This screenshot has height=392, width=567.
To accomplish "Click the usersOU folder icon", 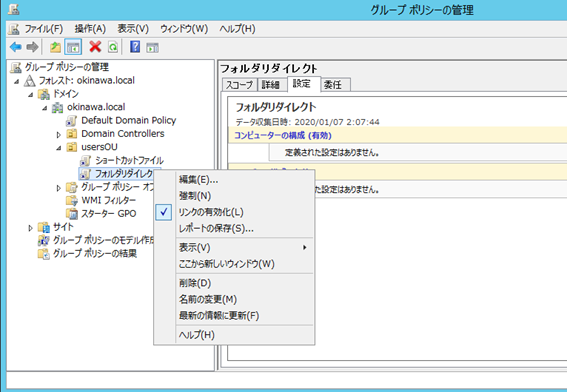I will [72, 147].
